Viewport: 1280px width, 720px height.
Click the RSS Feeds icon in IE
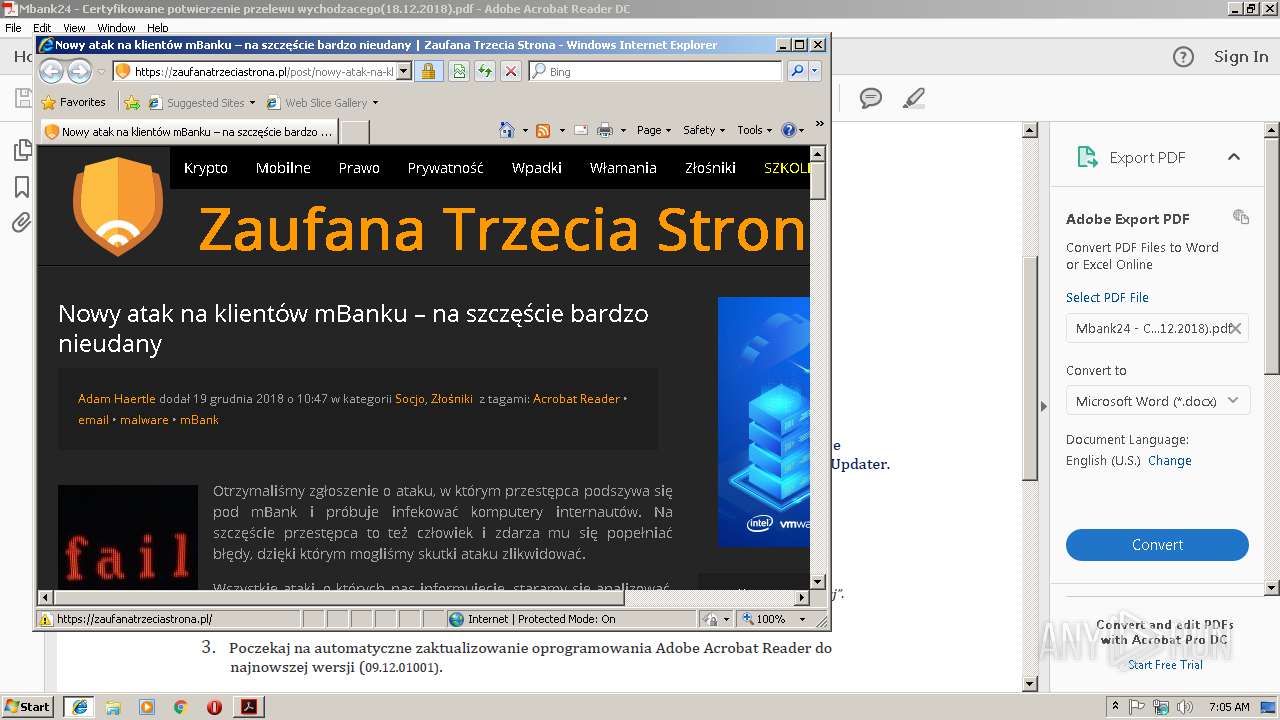(x=543, y=130)
